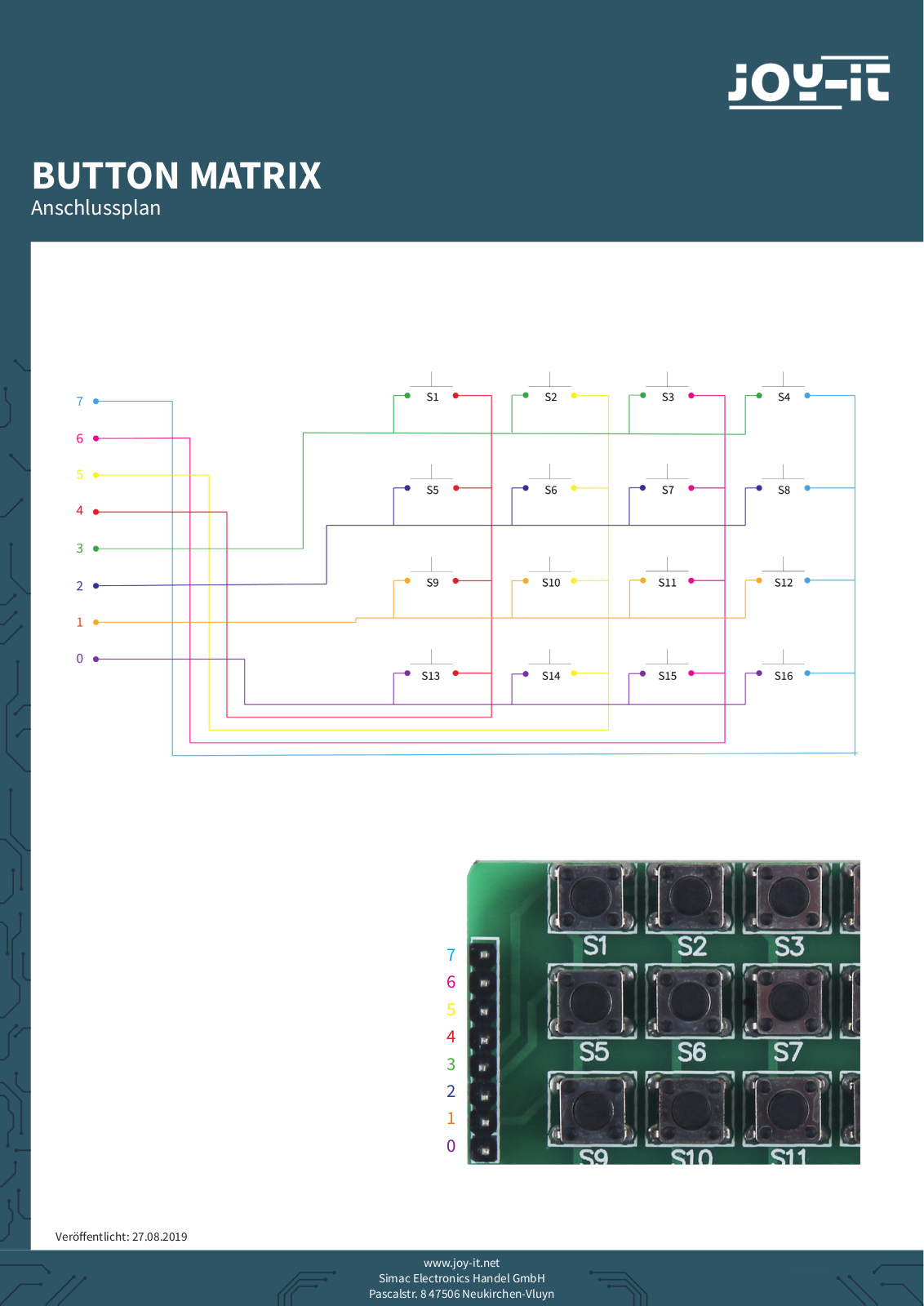
Task: Select switch label S4 in the schematic
Action: pos(784,398)
